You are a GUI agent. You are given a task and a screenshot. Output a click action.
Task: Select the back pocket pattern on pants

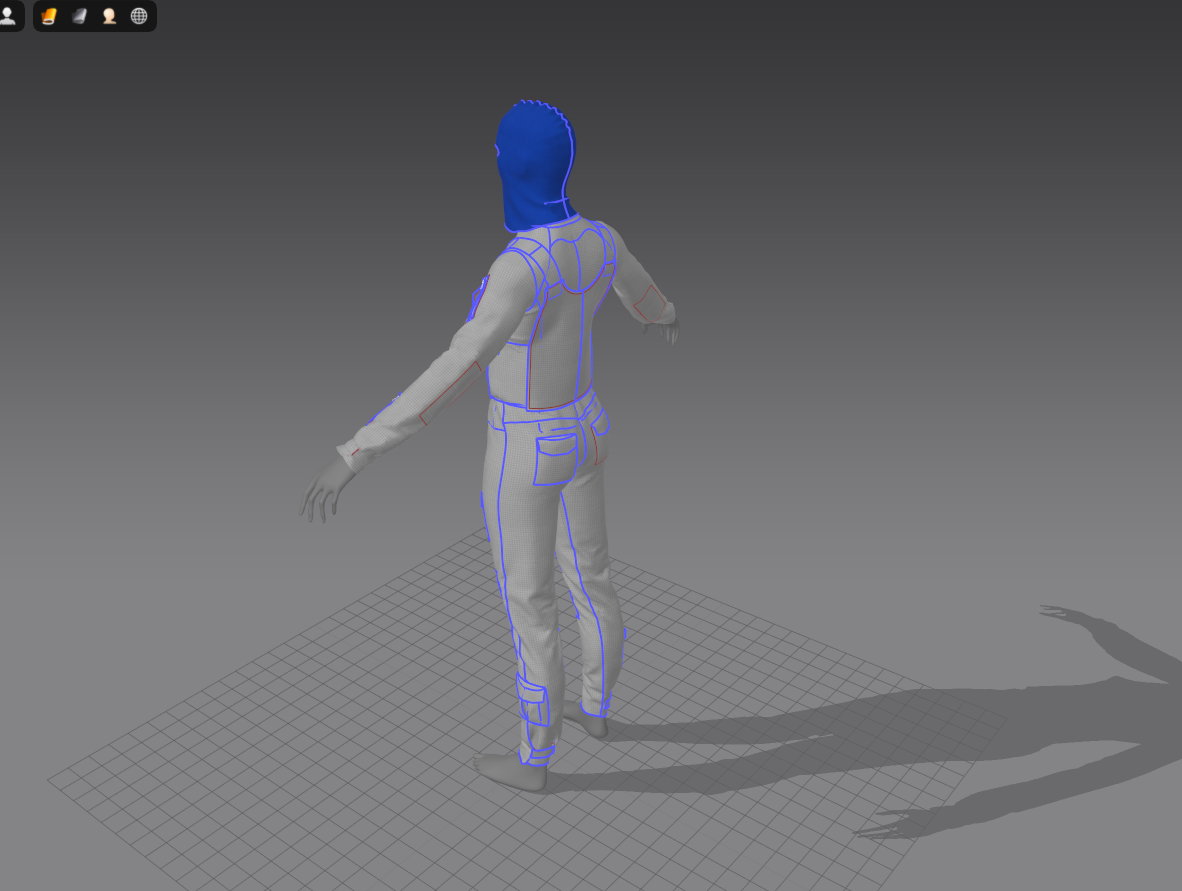556,458
